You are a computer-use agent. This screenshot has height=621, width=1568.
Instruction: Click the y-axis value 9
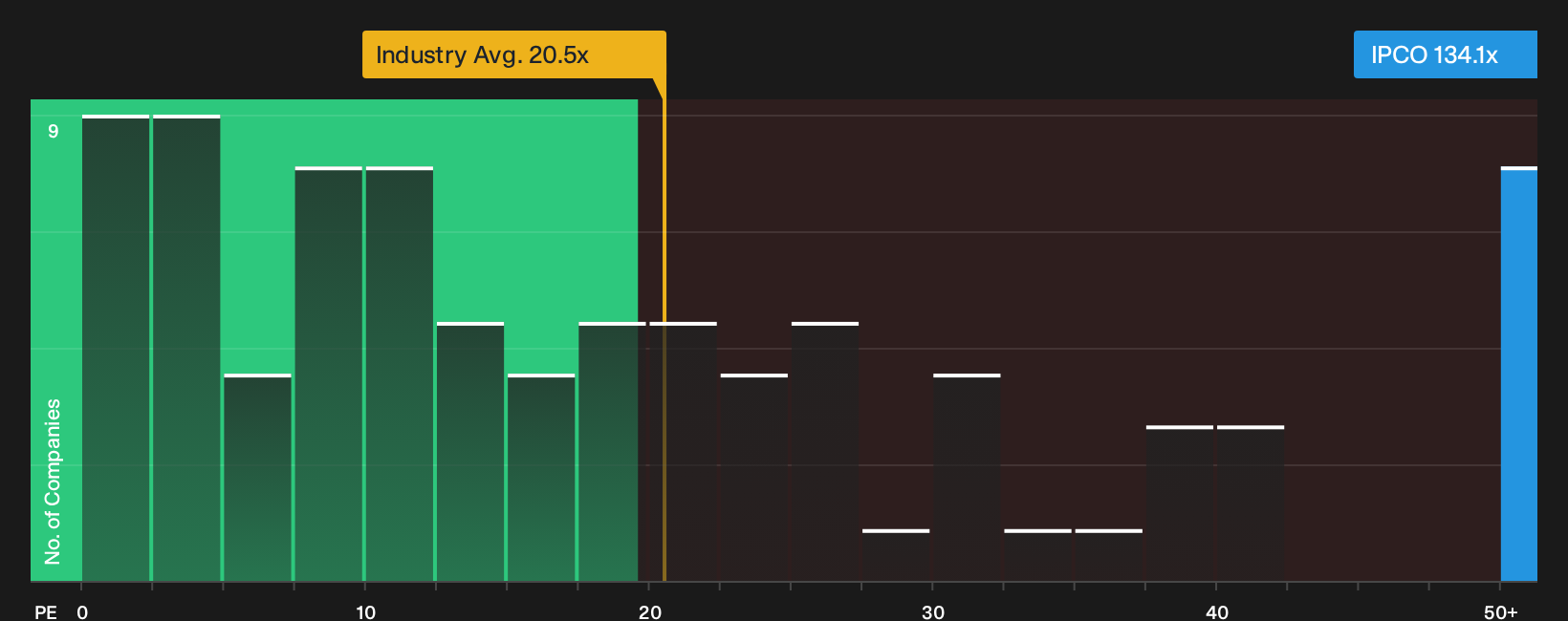click(x=54, y=131)
